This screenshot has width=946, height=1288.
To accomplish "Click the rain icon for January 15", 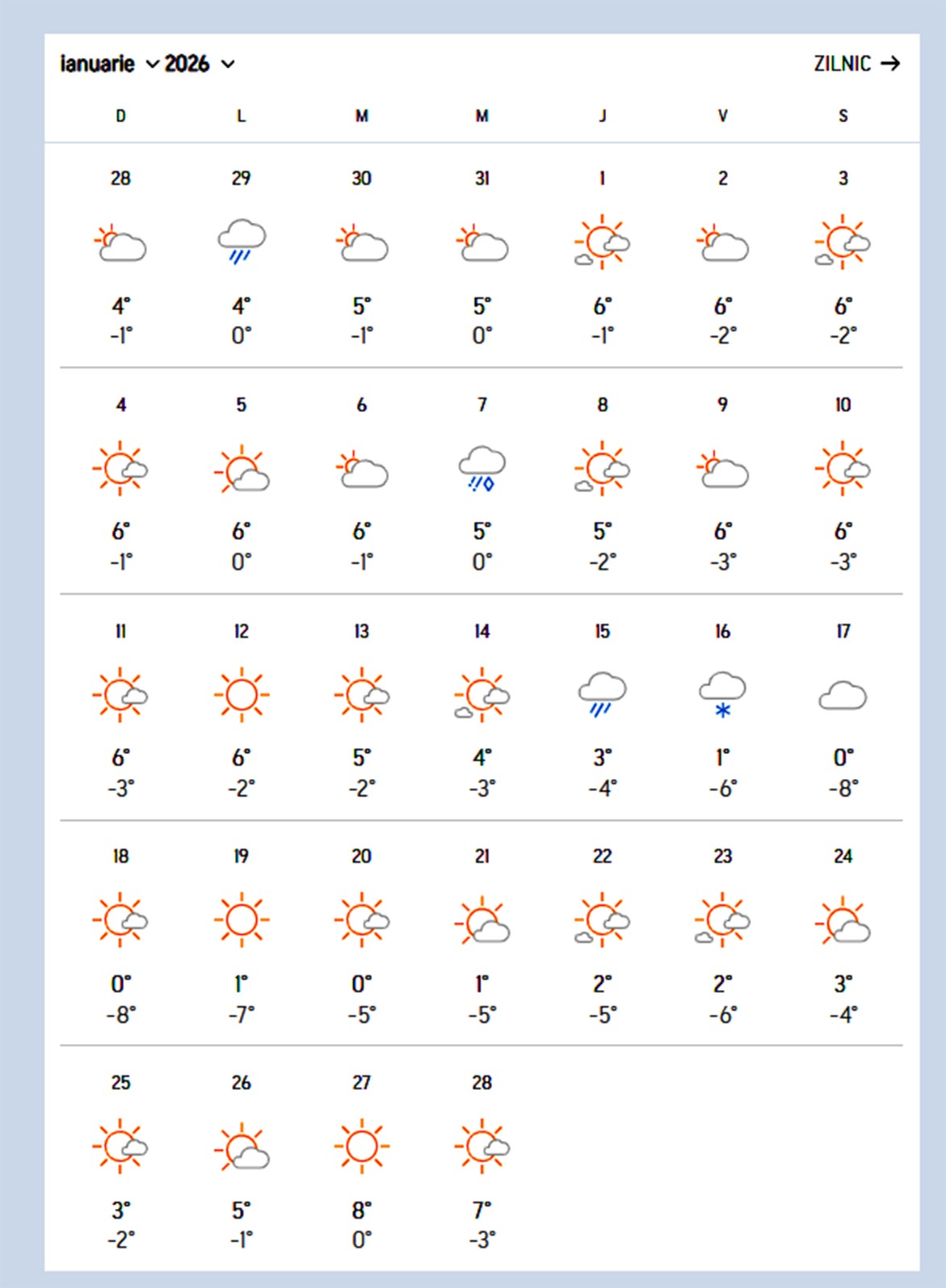I will coord(602,694).
